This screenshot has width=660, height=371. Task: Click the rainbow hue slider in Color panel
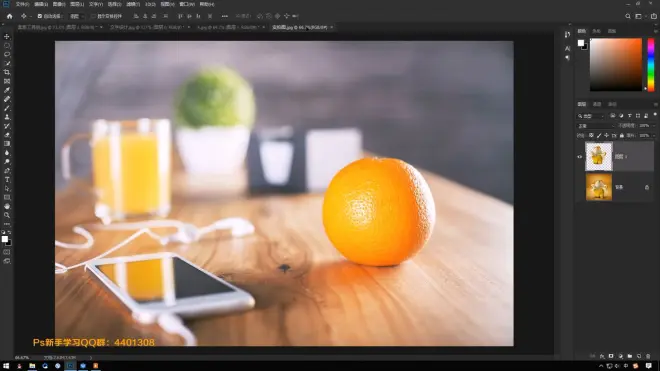click(651, 64)
